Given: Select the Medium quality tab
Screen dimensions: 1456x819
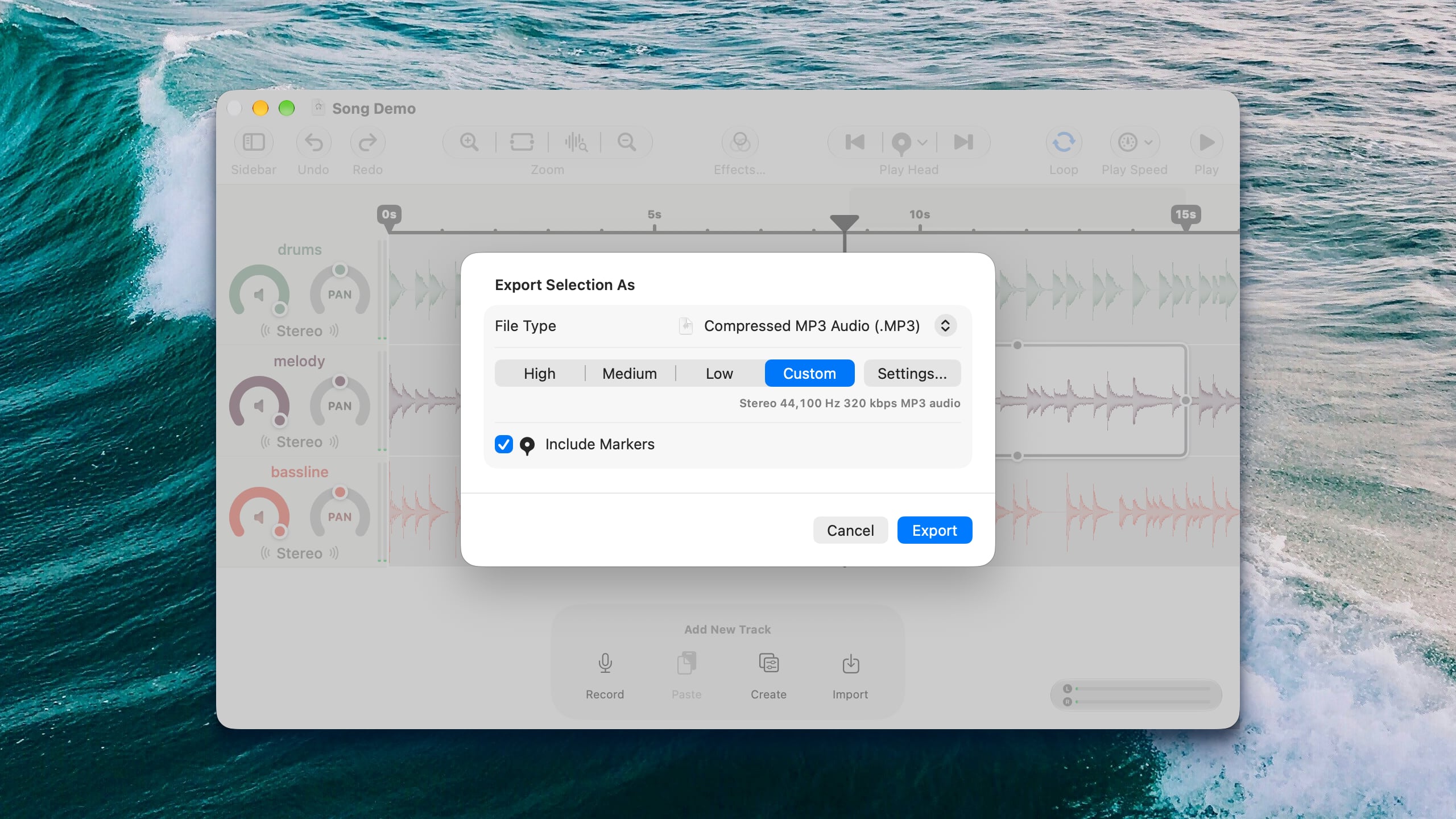Looking at the screenshot, I should pyautogui.click(x=630, y=373).
